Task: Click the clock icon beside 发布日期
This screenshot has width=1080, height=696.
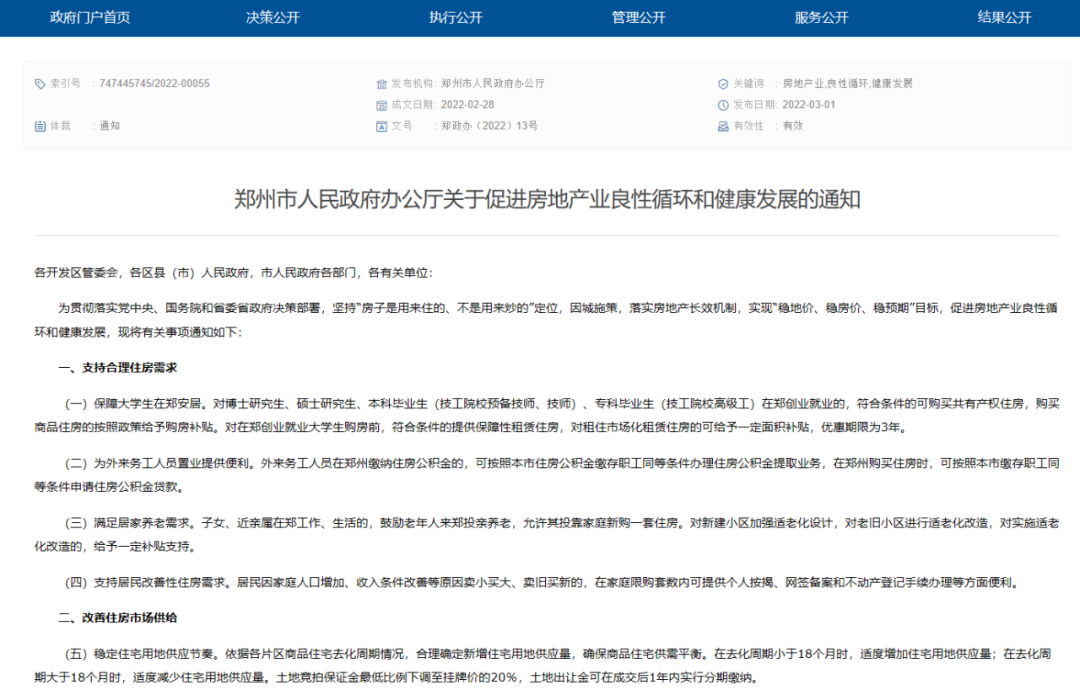Action: (x=722, y=104)
